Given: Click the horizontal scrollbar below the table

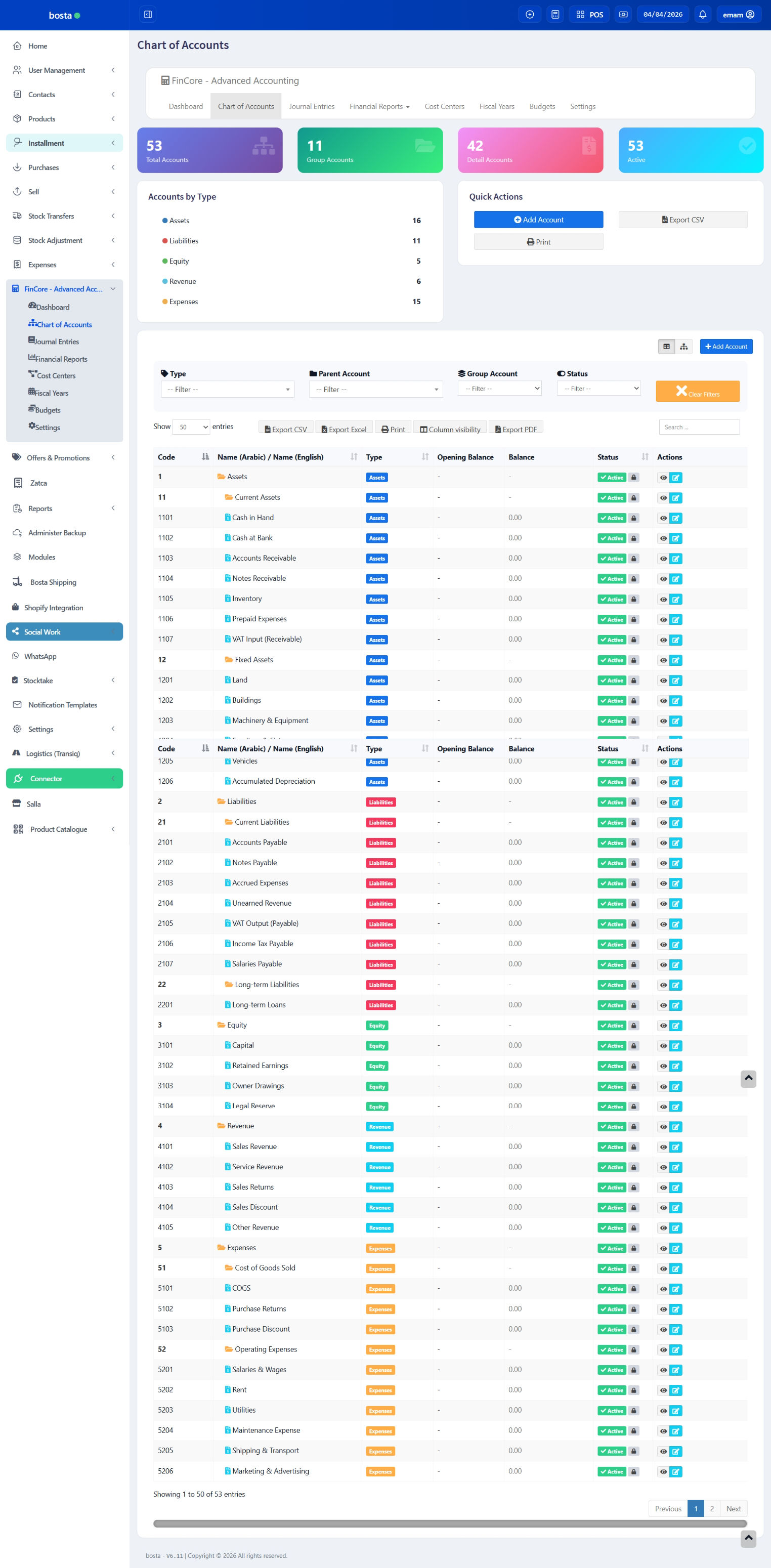Looking at the screenshot, I should point(450,1523).
